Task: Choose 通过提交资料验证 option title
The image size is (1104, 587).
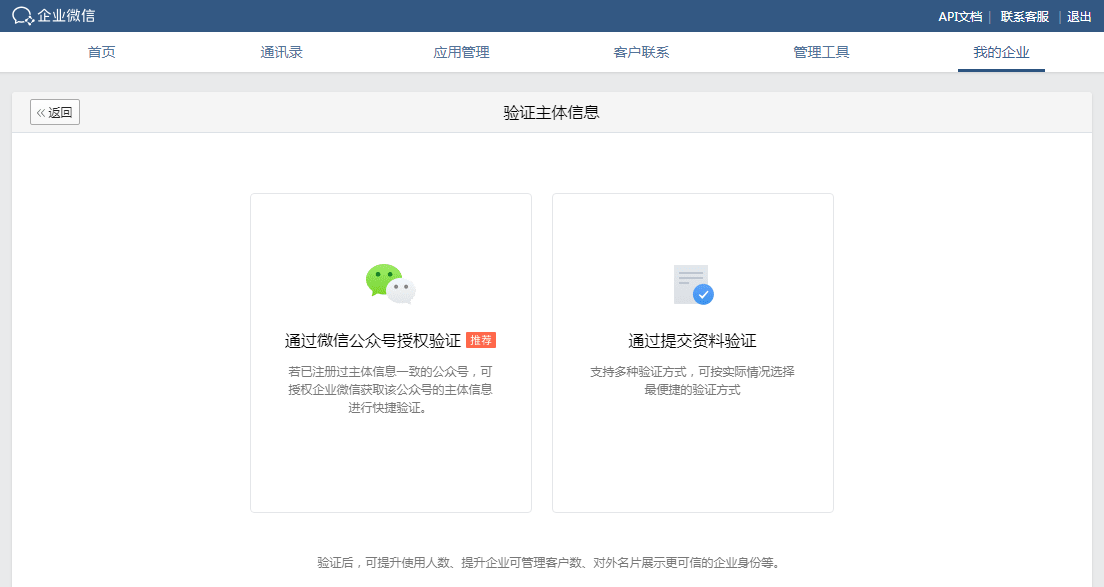Action: (x=692, y=341)
